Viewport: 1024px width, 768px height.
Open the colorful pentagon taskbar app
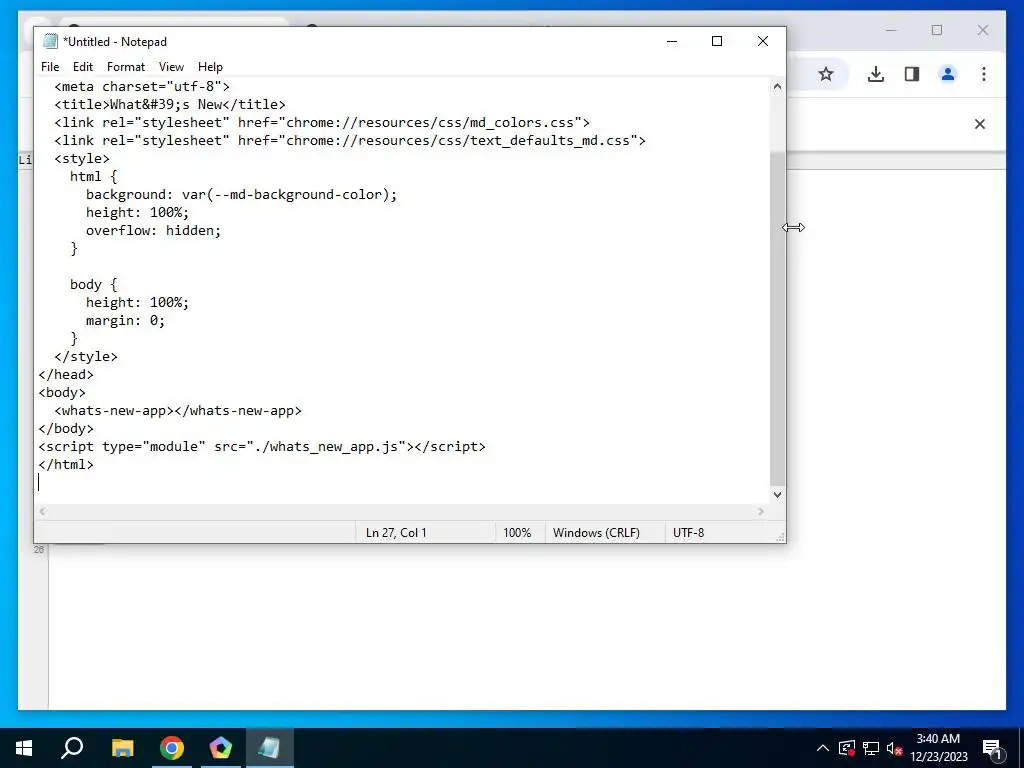point(221,748)
